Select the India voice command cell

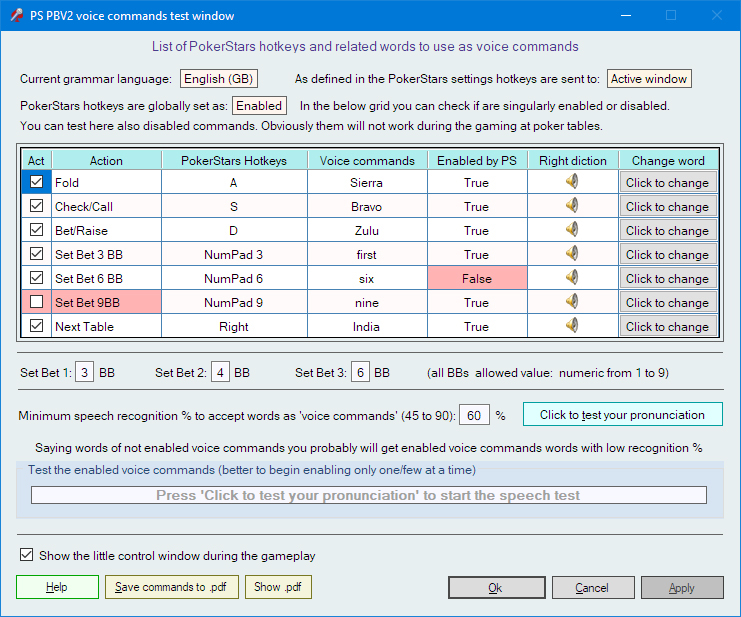pos(367,326)
